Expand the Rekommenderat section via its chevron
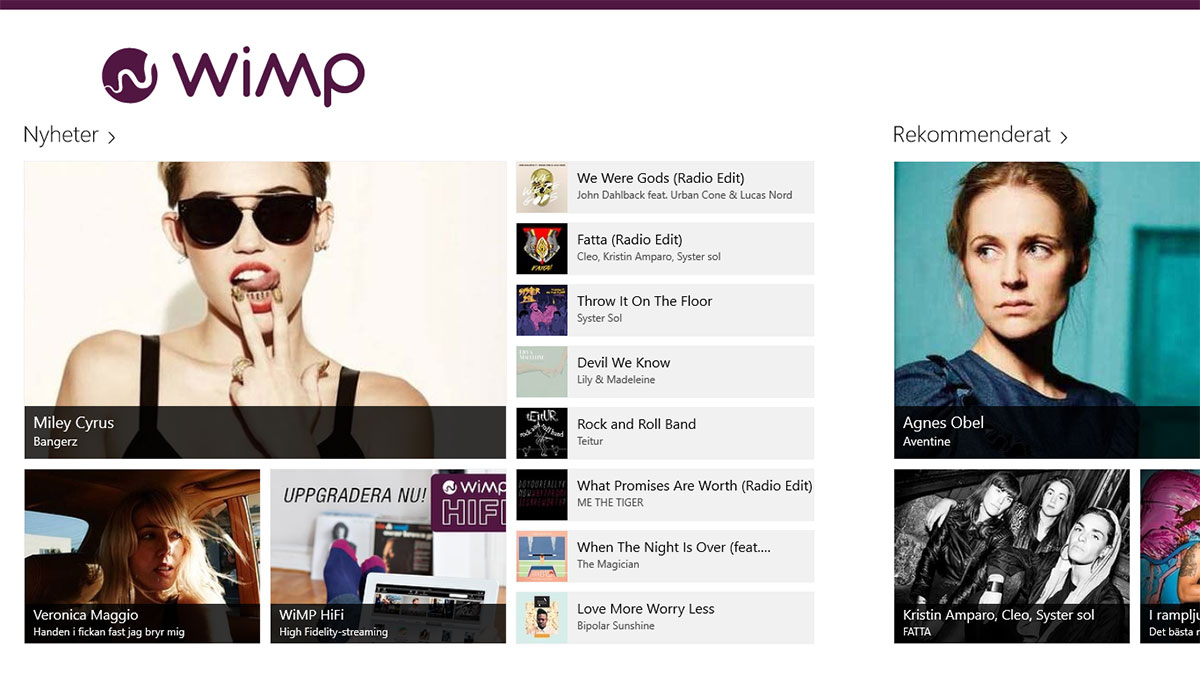Viewport: 1200px width, 675px height. (1064, 136)
